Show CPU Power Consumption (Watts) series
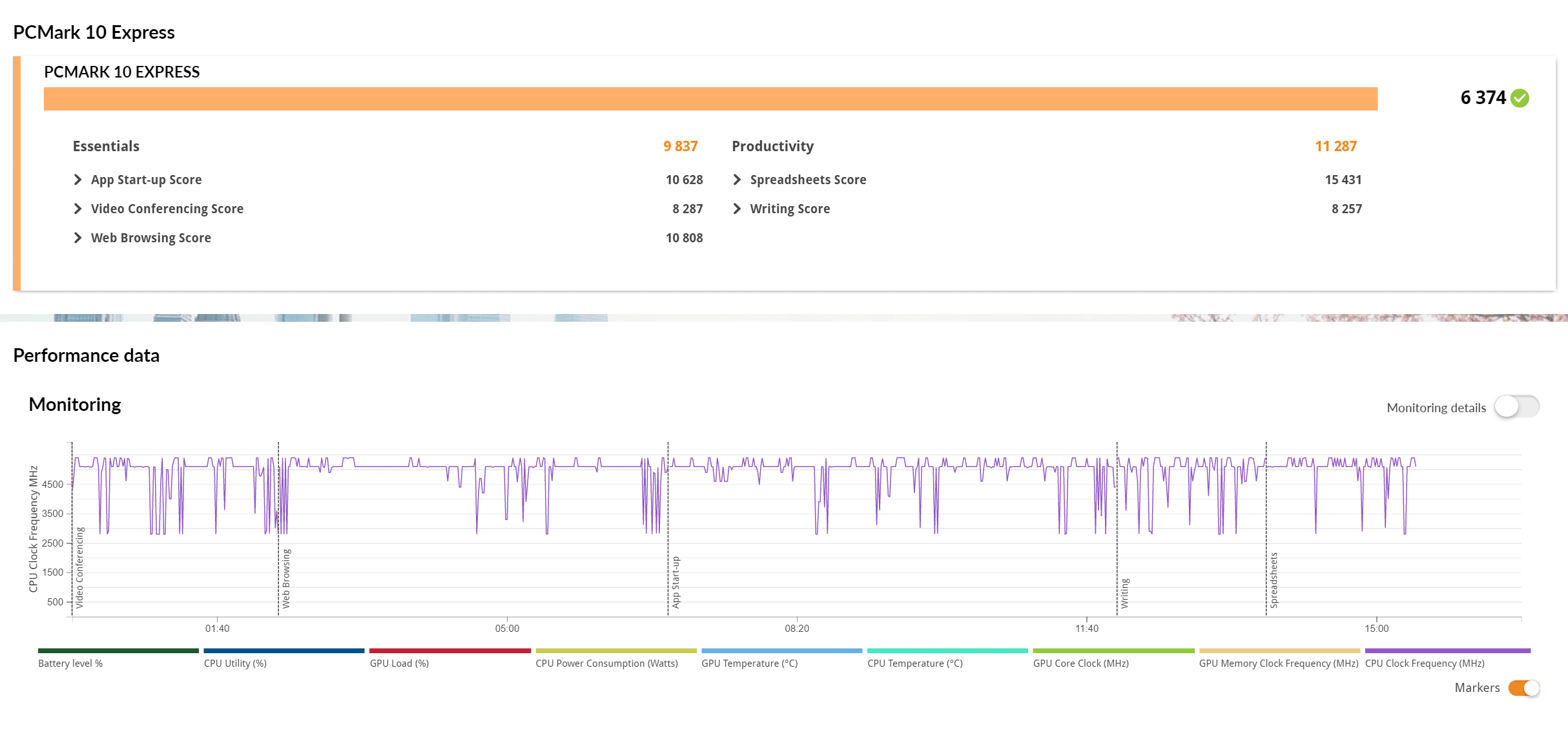1568x743 pixels. 616,658
